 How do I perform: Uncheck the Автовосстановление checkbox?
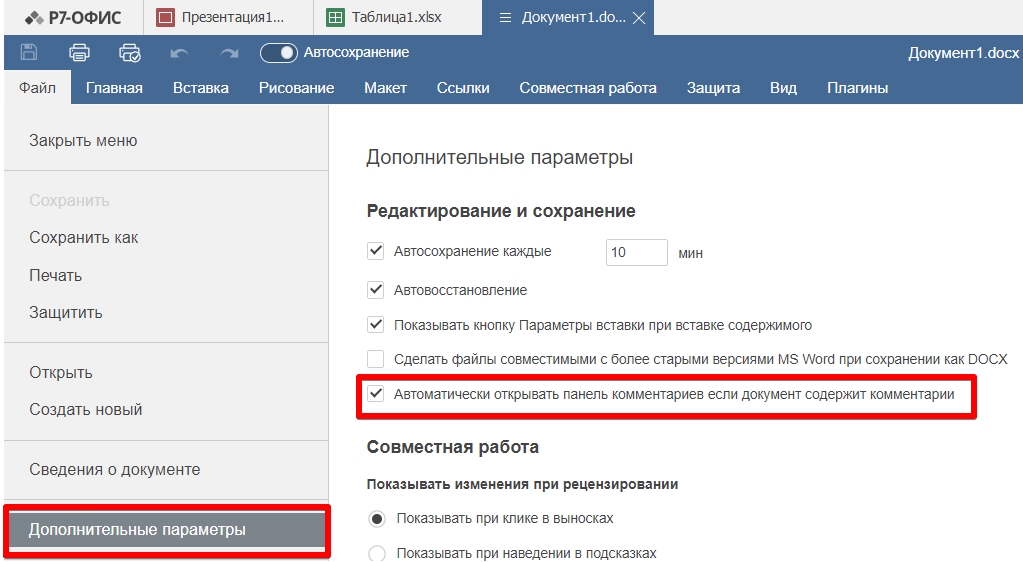pos(376,290)
